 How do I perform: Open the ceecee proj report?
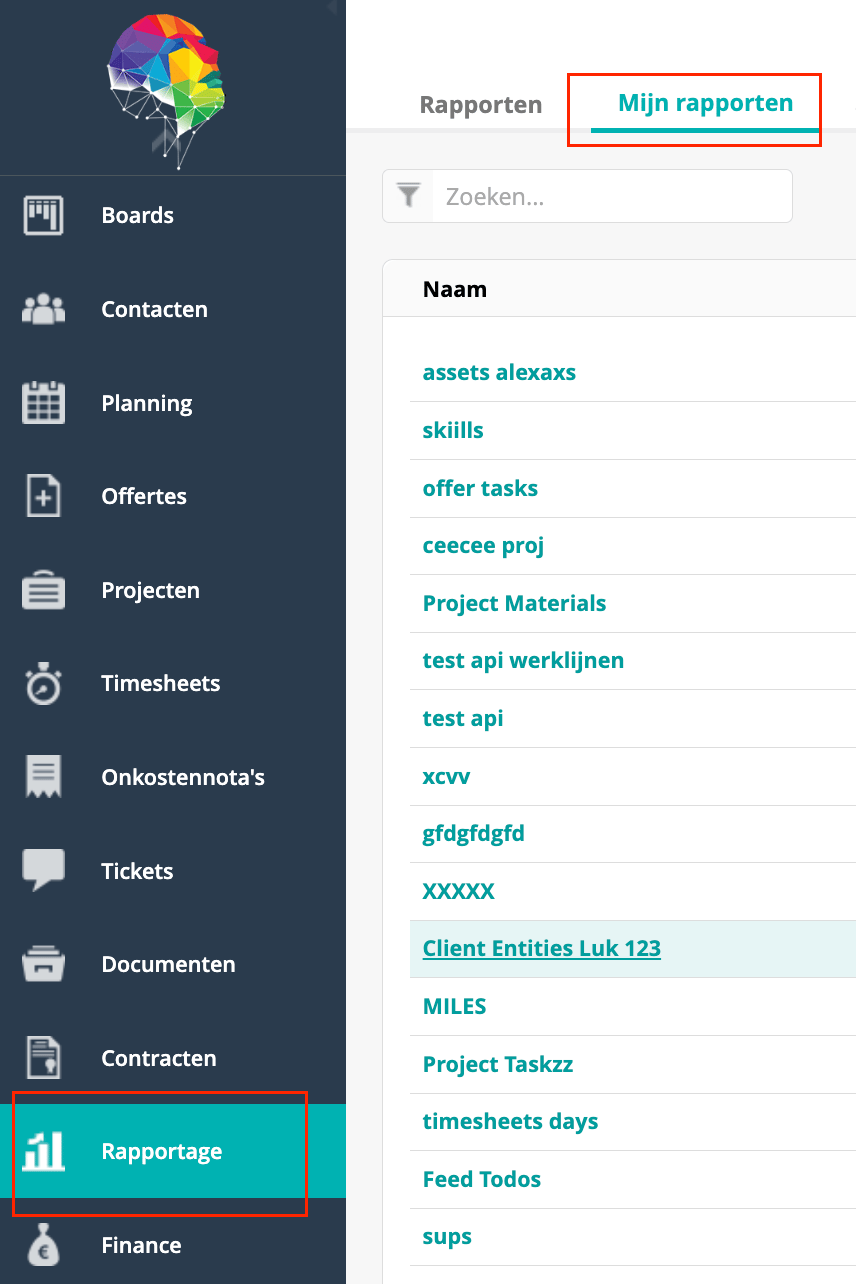pyautogui.click(x=483, y=546)
